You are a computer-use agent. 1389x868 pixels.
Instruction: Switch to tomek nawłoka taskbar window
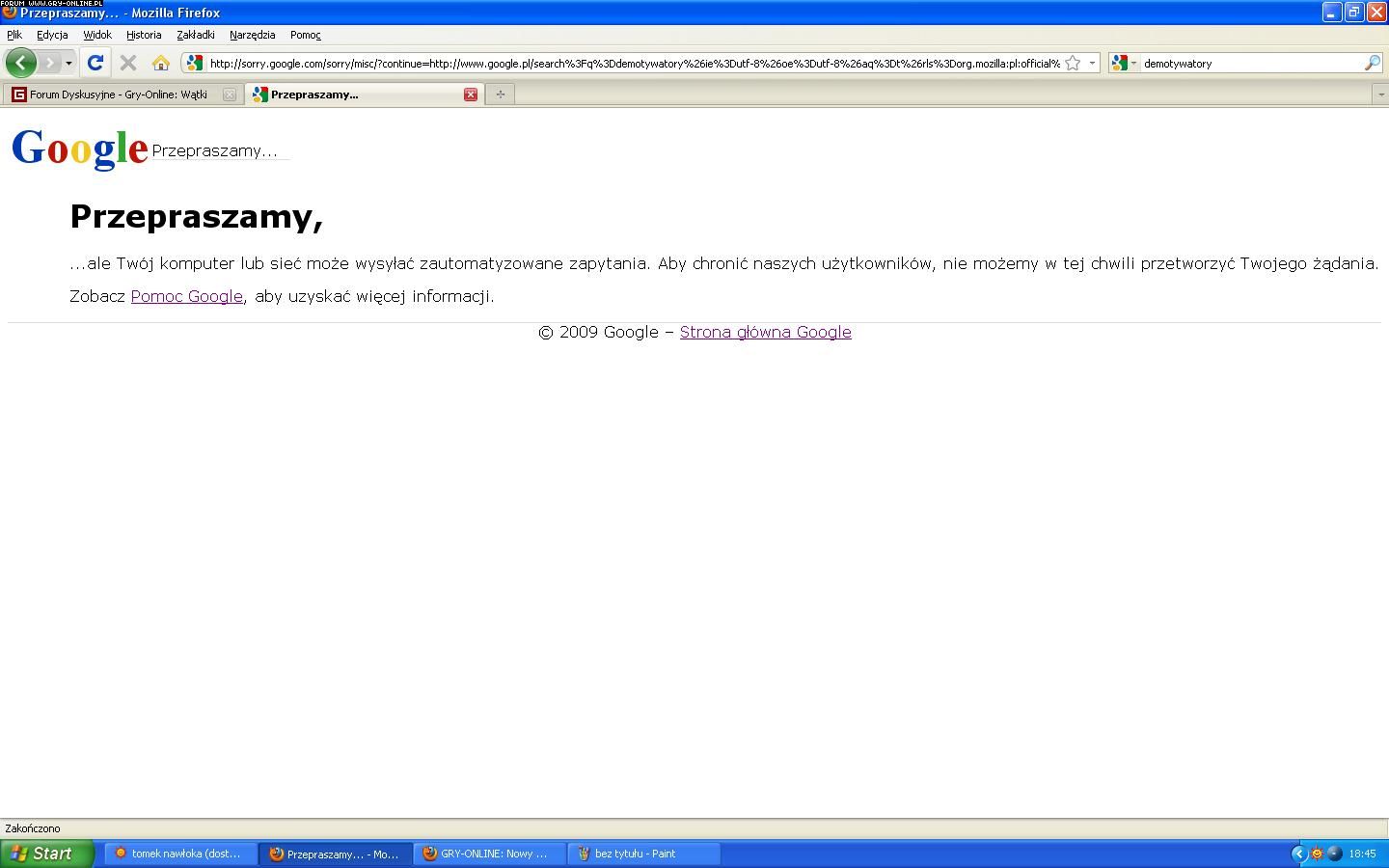180,854
